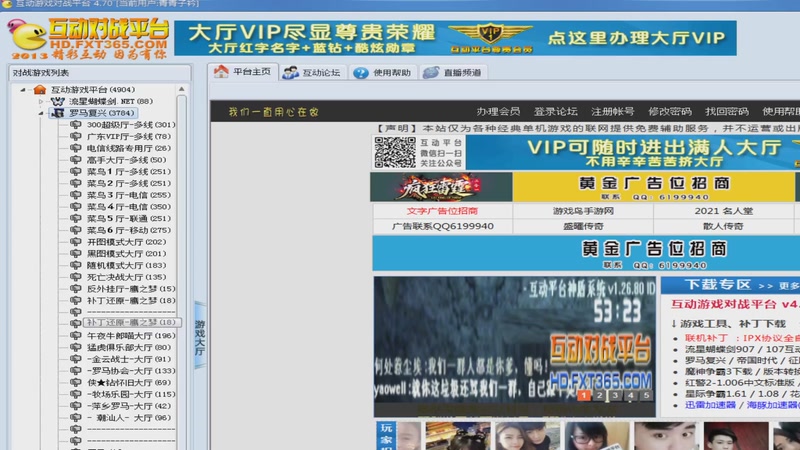Click the globe icon of 直播频道 tab
The height and width of the screenshot is (450, 800).
431,72
